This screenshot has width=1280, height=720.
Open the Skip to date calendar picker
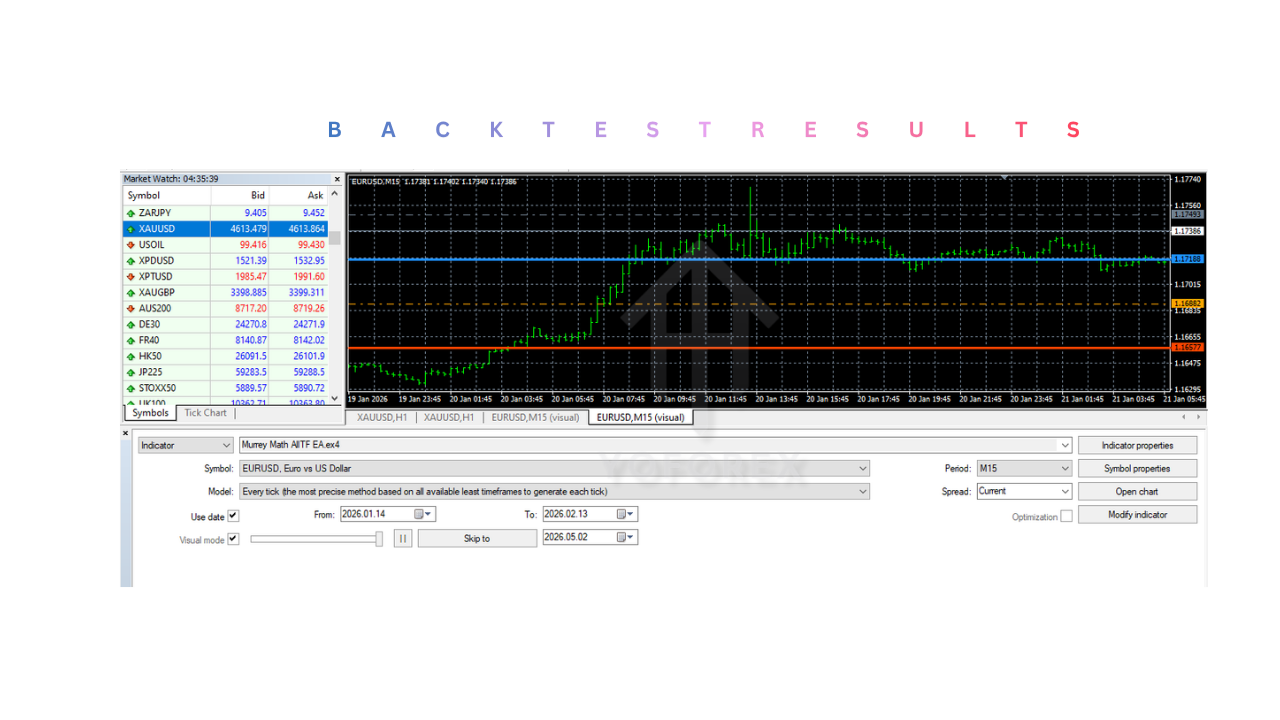[626, 537]
